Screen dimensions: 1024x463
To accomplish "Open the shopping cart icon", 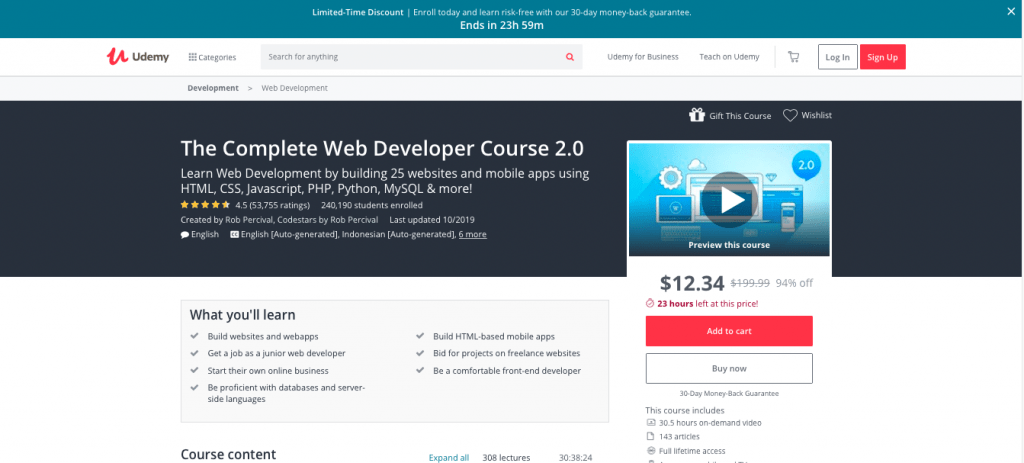I will click(793, 57).
